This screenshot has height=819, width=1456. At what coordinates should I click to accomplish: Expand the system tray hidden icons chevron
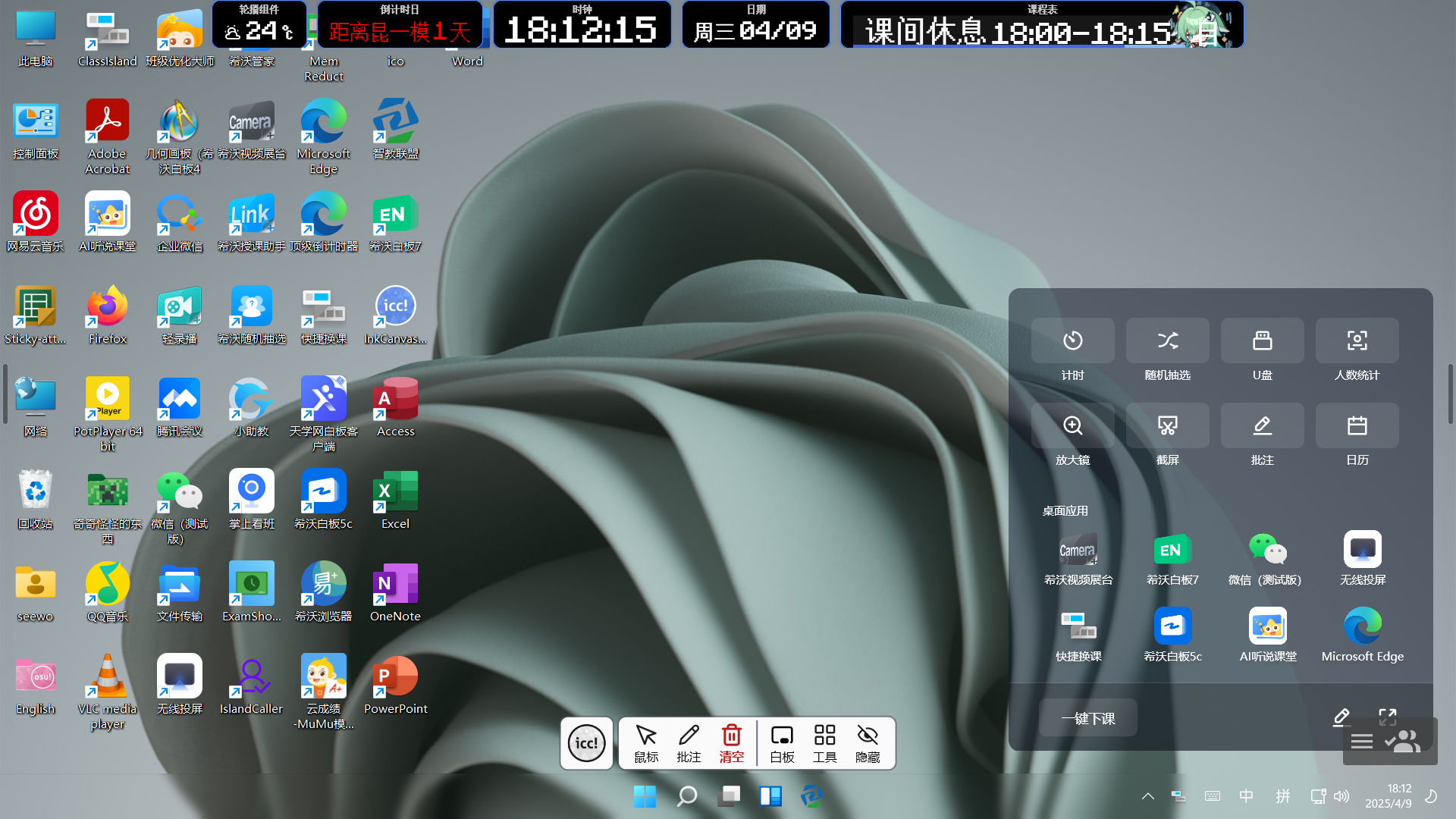[1147, 796]
